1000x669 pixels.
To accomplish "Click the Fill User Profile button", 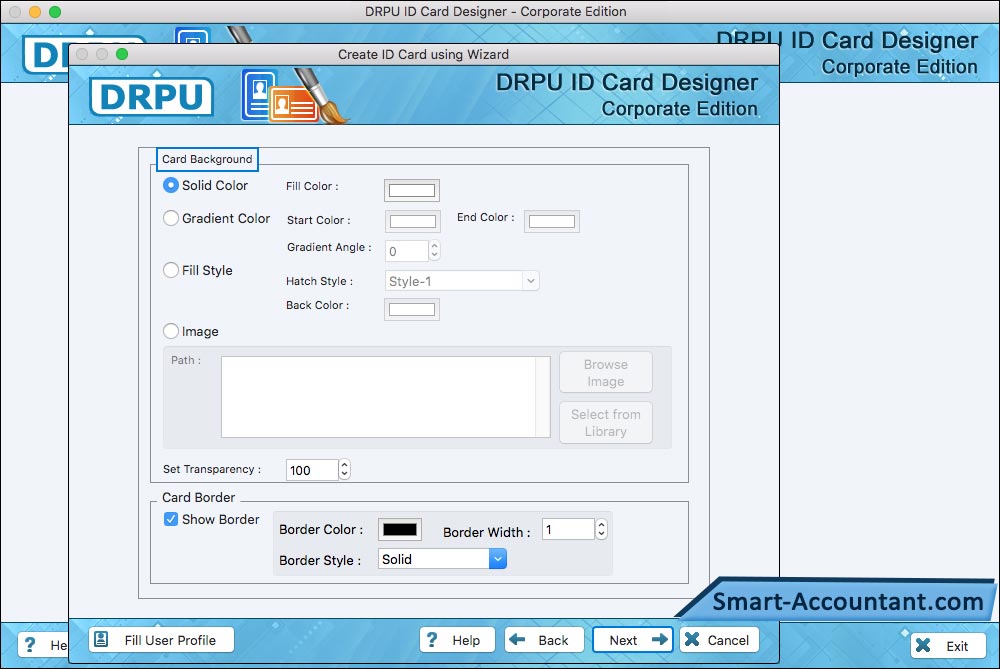I will click(161, 640).
